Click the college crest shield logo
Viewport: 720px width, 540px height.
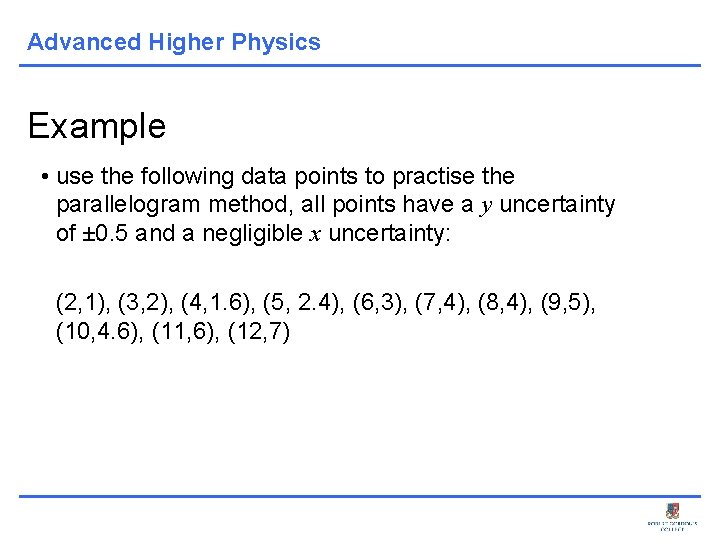click(671, 509)
